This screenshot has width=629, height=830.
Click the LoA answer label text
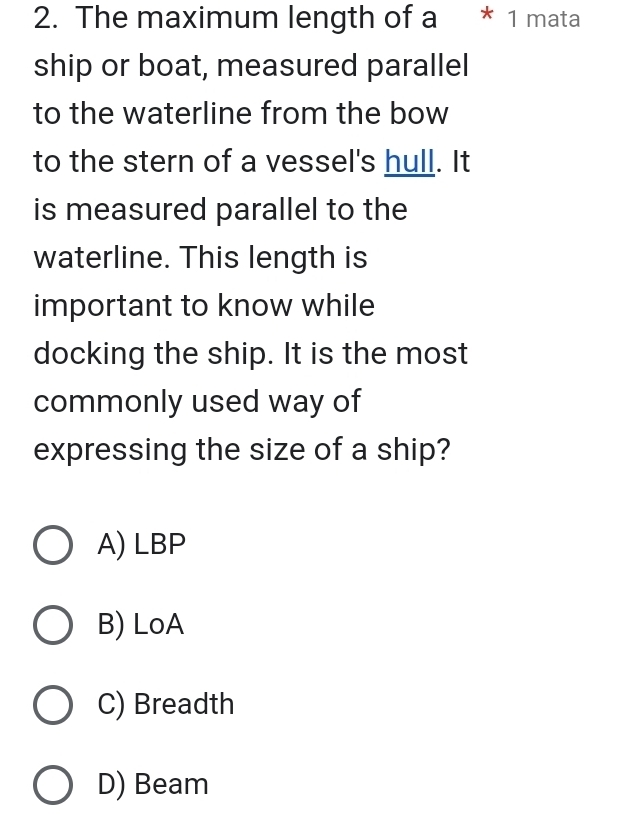[x=141, y=625]
